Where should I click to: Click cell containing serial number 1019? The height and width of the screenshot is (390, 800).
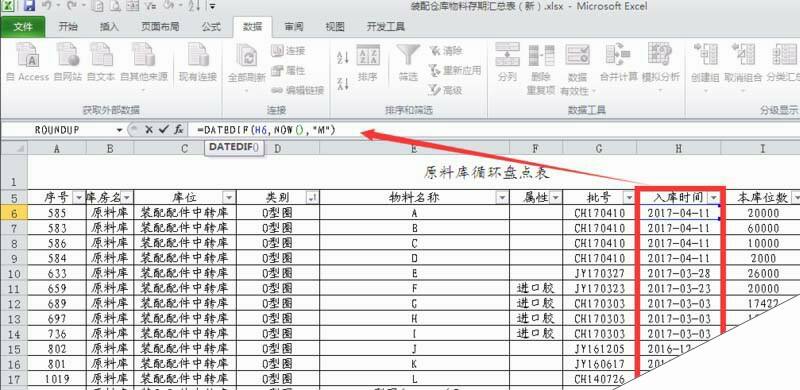click(57, 379)
